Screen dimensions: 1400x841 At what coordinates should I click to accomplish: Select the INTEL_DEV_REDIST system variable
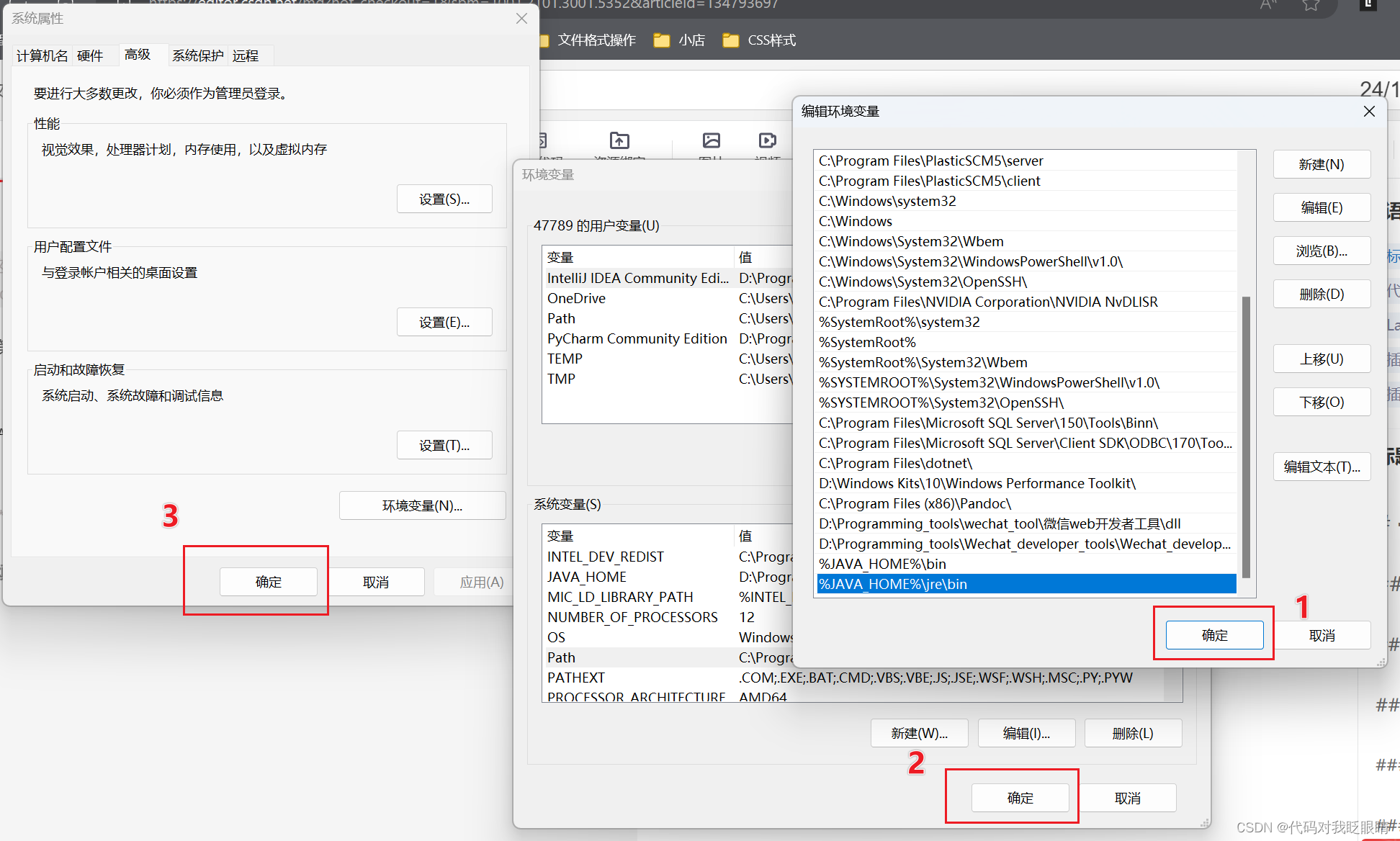[x=668, y=557]
